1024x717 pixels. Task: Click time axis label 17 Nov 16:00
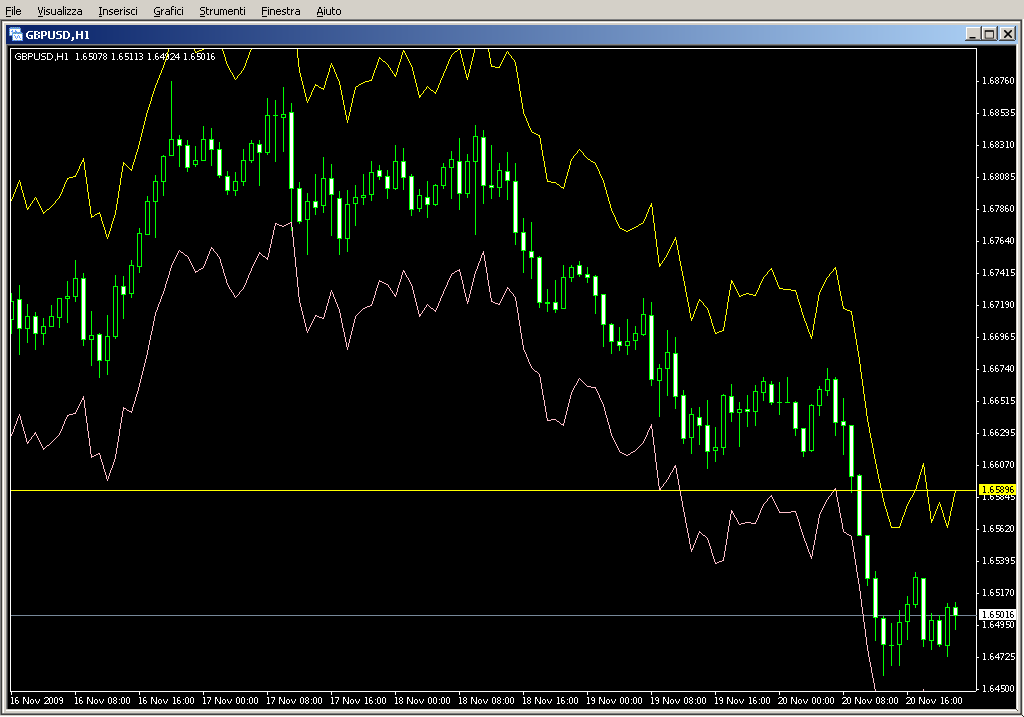pos(358,701)
